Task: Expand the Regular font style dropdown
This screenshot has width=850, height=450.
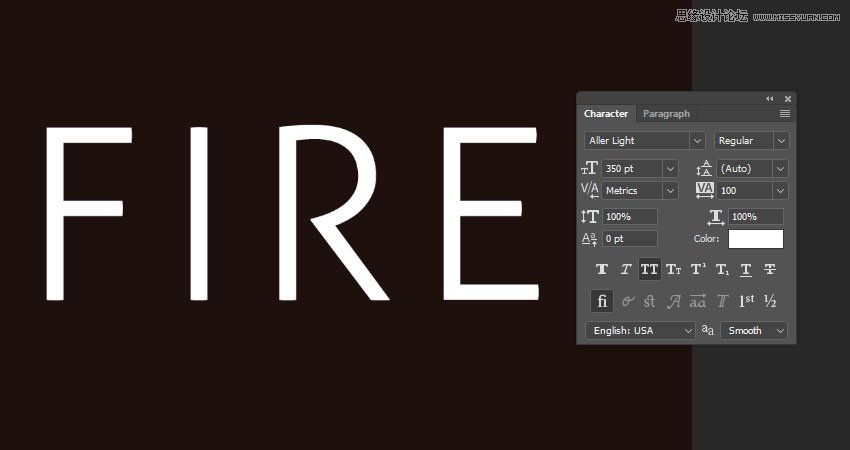Action: [x=752, y=141]
